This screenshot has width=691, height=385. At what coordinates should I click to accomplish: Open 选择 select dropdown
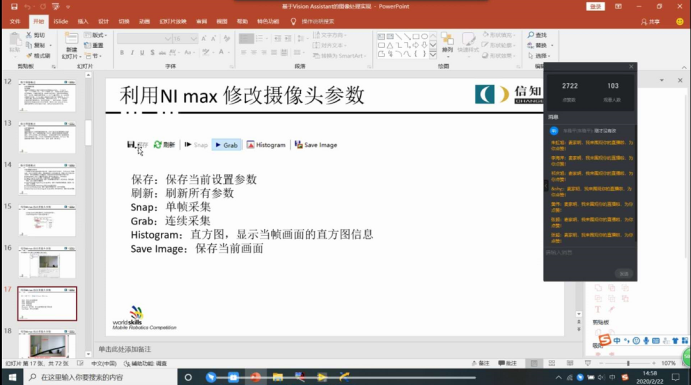[x=539, y=56]
